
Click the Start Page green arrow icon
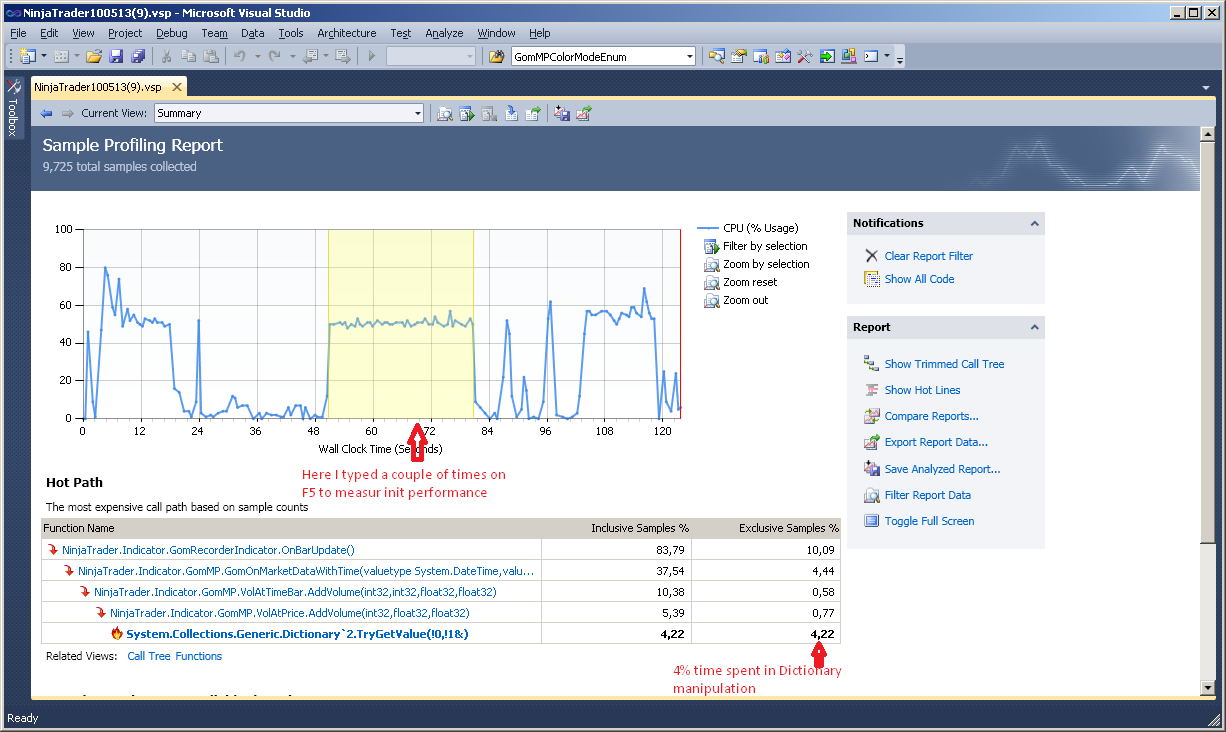827,56
